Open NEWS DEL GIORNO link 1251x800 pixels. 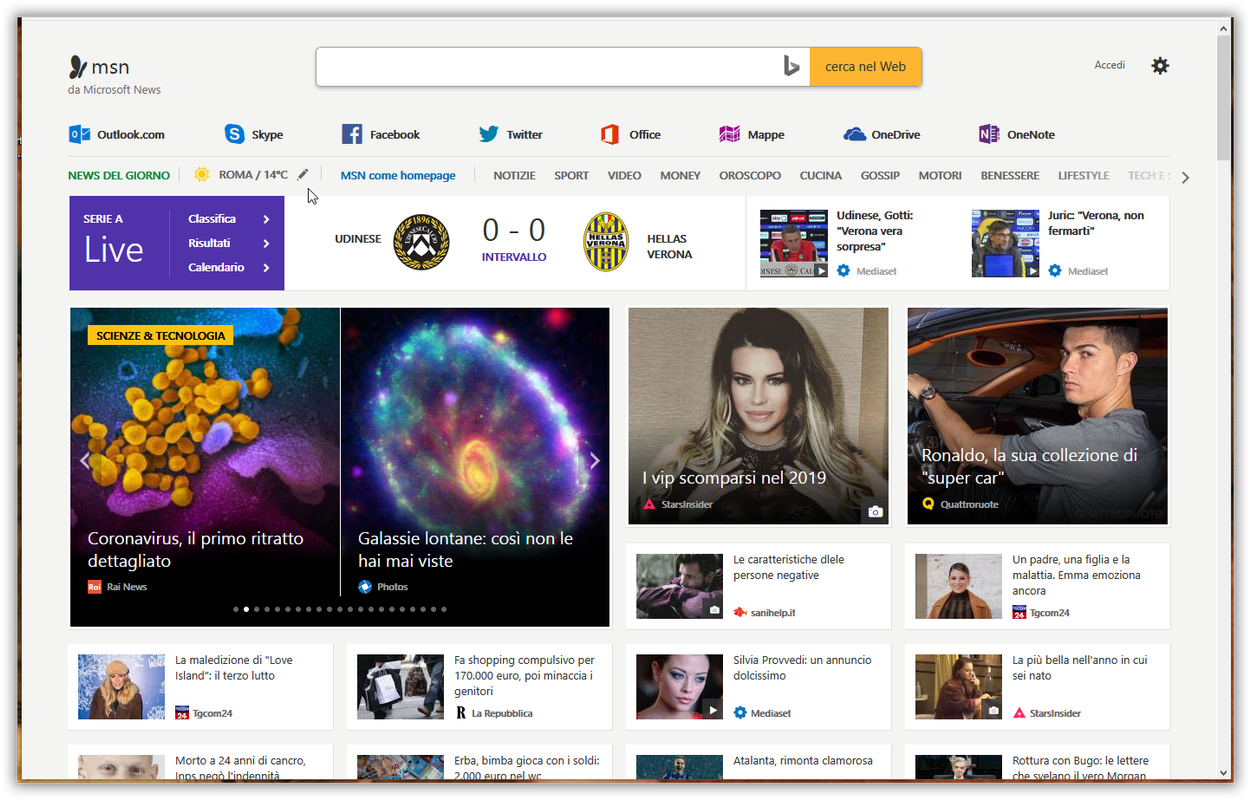tap(119, 175)
